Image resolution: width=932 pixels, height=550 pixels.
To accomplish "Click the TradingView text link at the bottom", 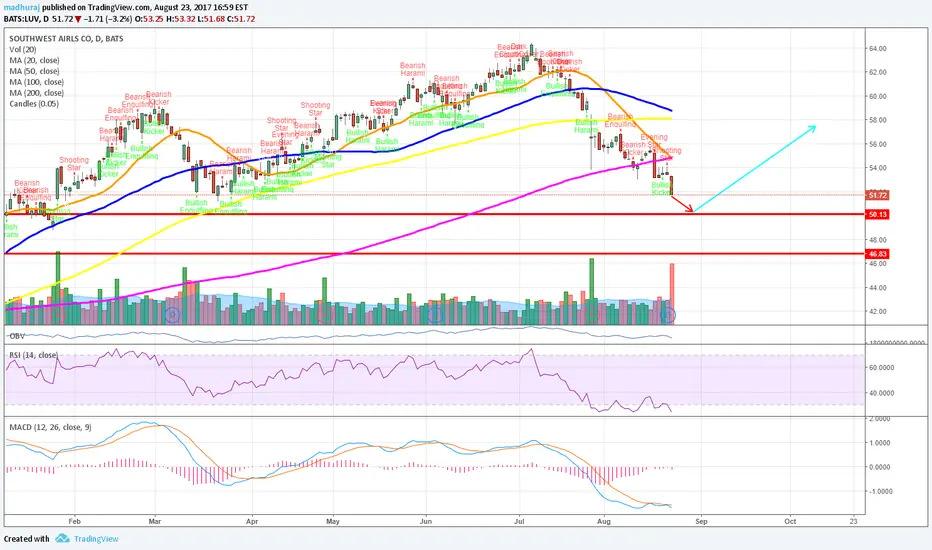I will 96,539.
